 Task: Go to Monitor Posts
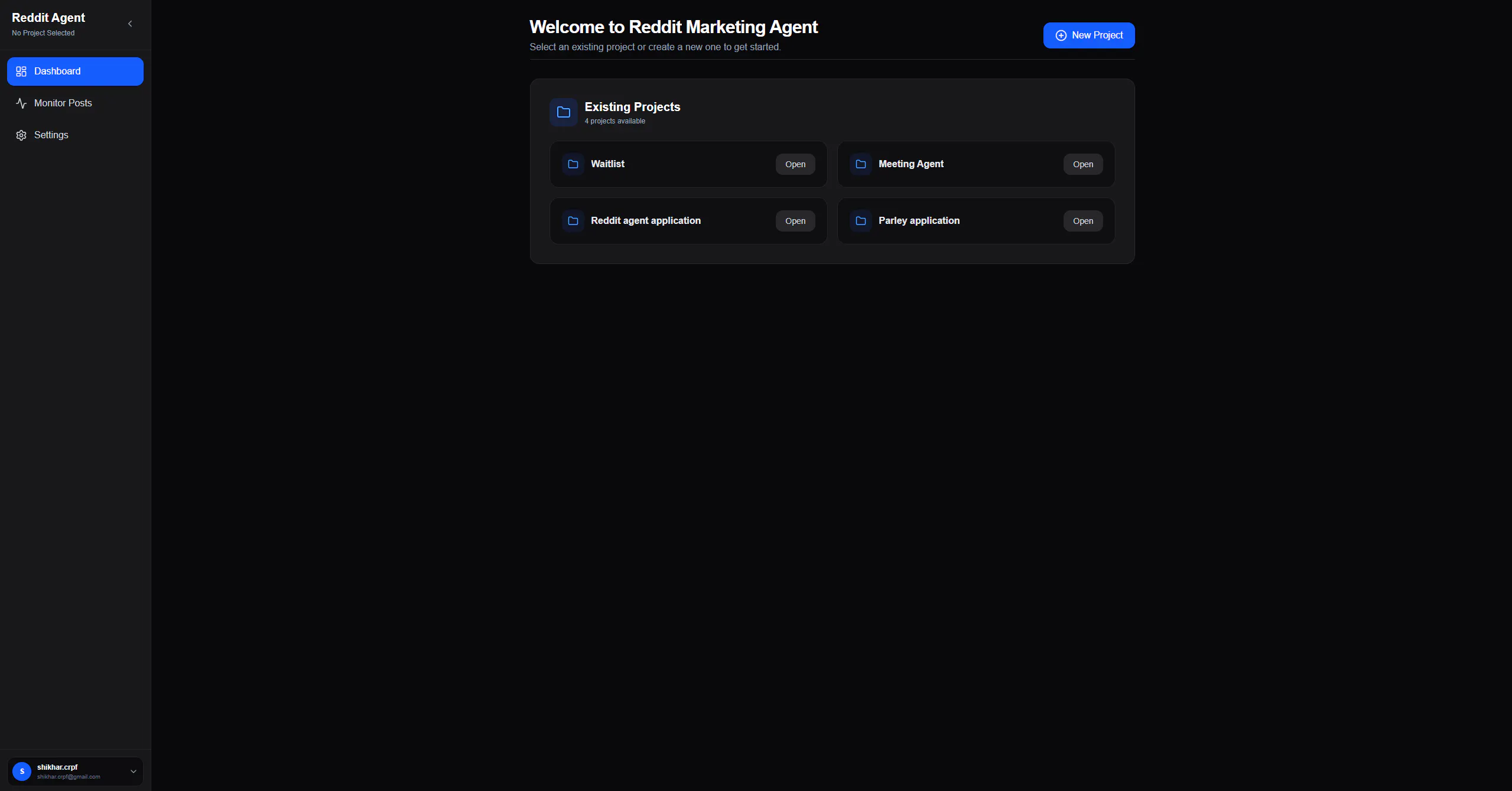point(75,103)
